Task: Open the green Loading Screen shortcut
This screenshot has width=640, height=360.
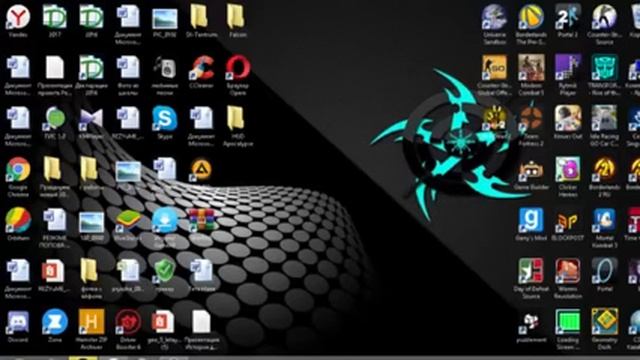Action: pos(568,322)
